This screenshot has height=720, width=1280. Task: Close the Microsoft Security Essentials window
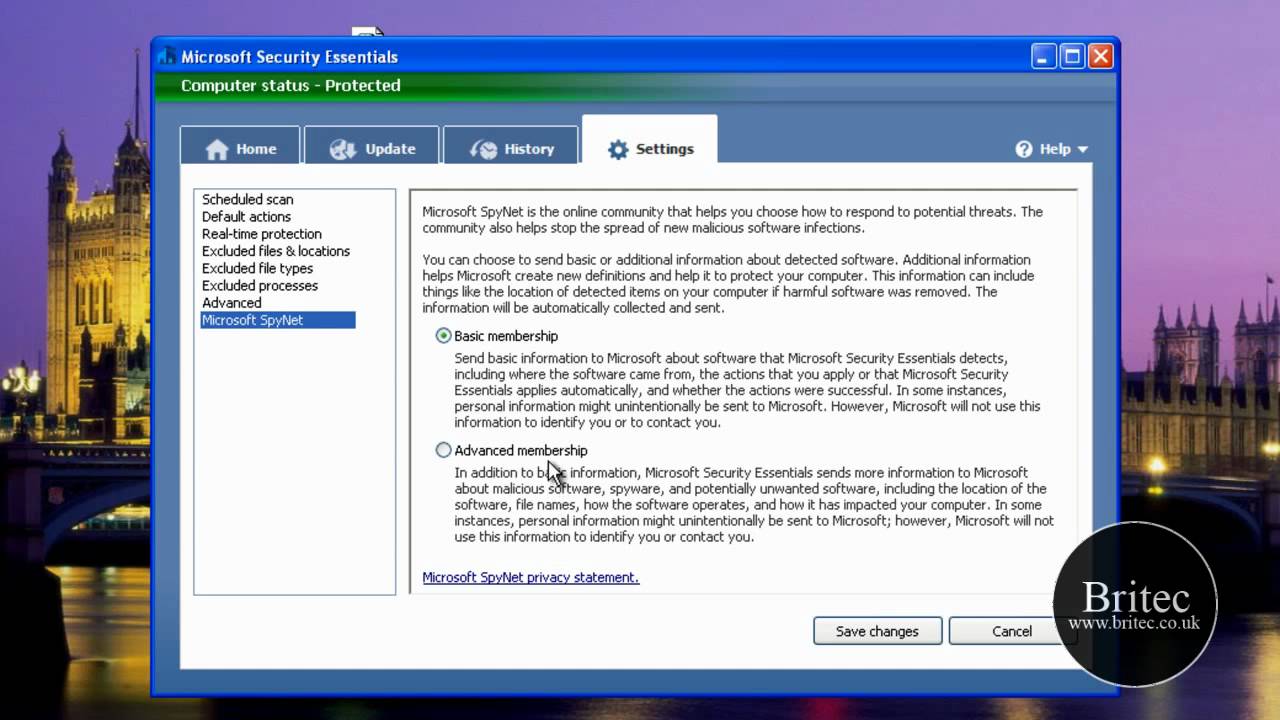tap(1100, 56)
